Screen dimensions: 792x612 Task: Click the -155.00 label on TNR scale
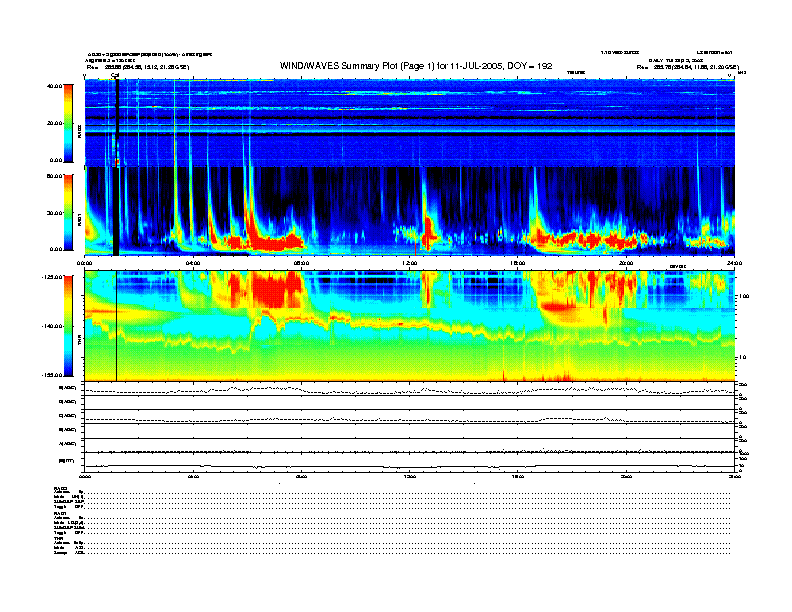tap(52, 375)
